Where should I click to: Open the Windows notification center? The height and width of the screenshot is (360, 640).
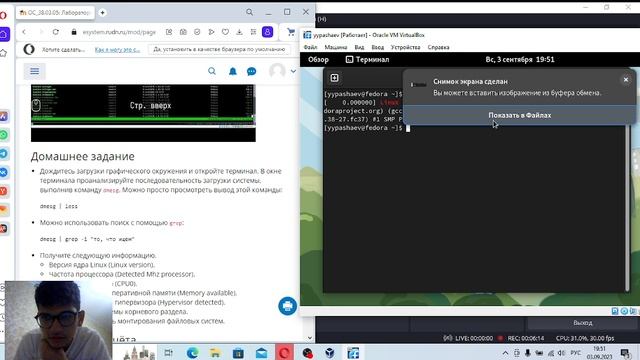coord(625,353)
